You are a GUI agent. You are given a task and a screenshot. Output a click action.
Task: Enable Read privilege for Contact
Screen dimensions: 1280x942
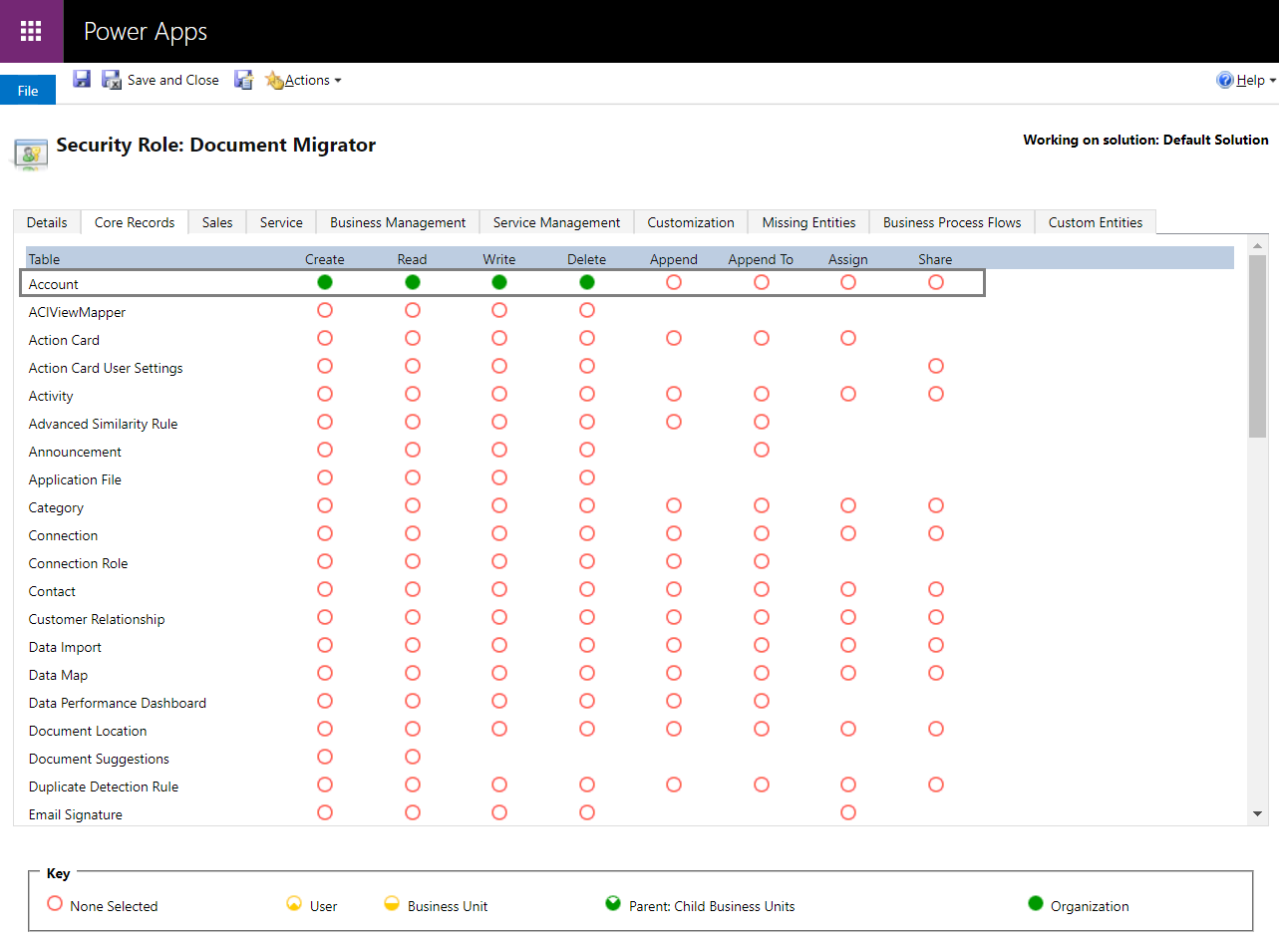[412, 589]
